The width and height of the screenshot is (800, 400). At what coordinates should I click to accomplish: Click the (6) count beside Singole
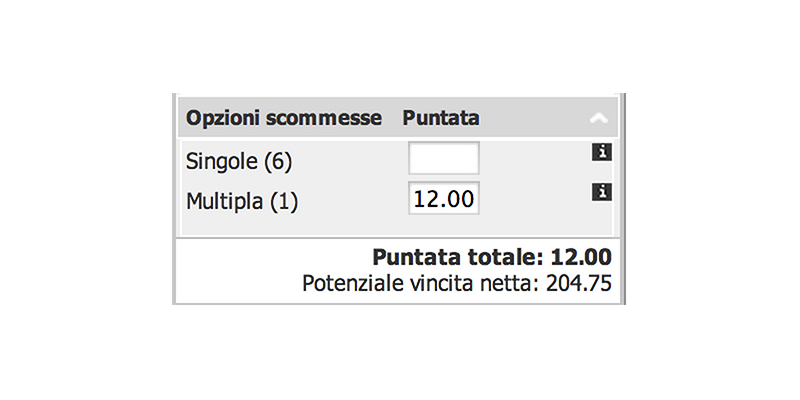(x=278, y=162)
